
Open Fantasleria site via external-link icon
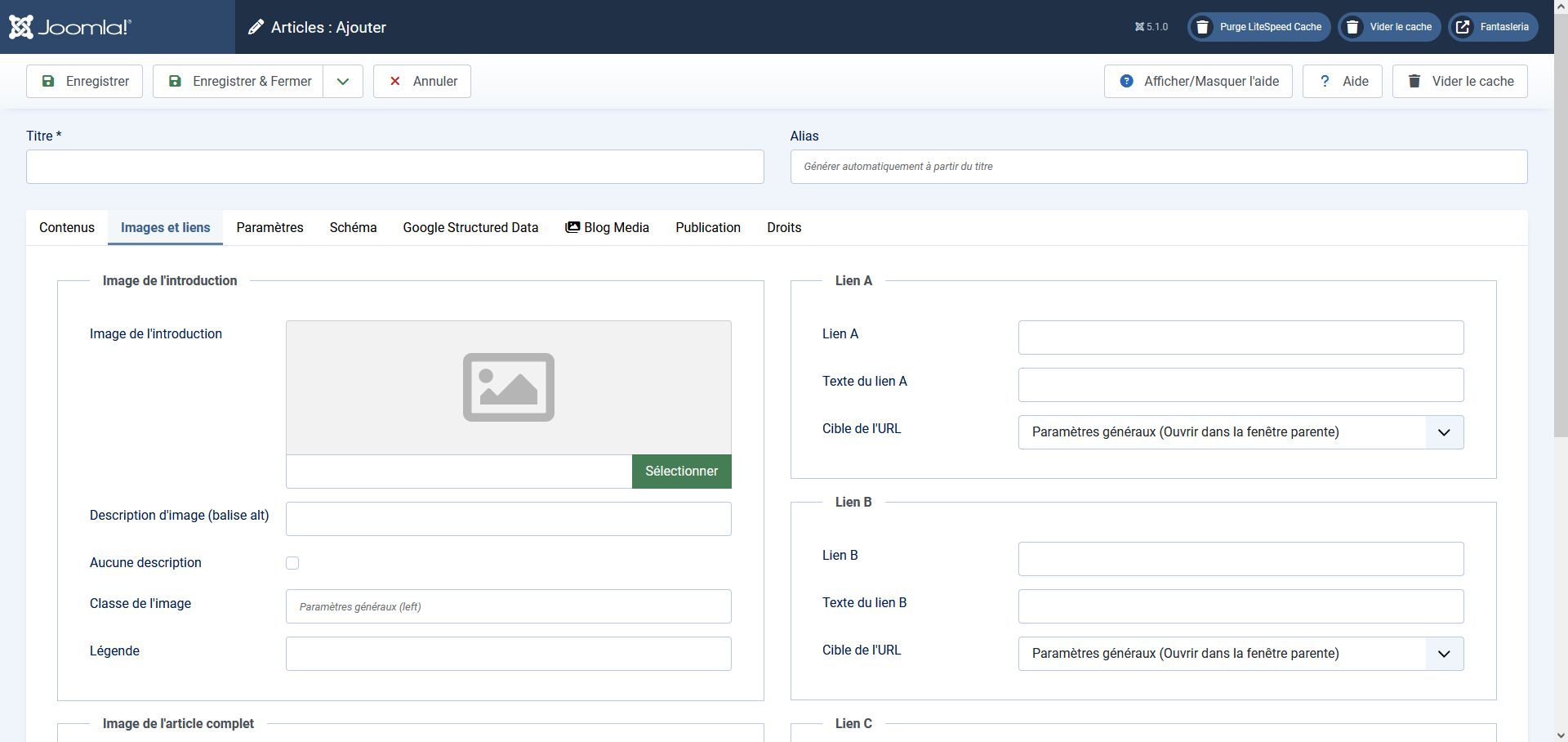pos(1463,27)
